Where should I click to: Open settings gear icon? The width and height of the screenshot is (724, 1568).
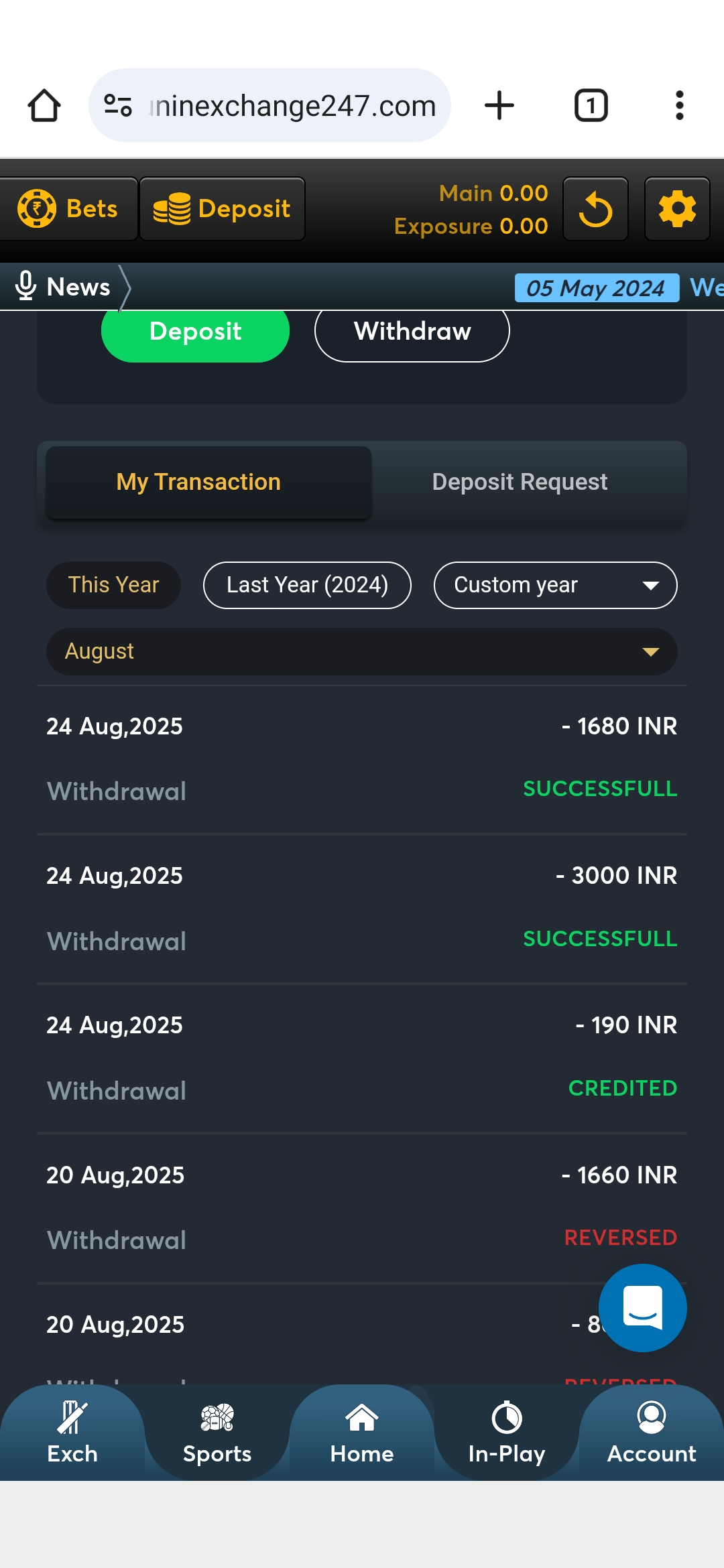click(x=677, y=209)
